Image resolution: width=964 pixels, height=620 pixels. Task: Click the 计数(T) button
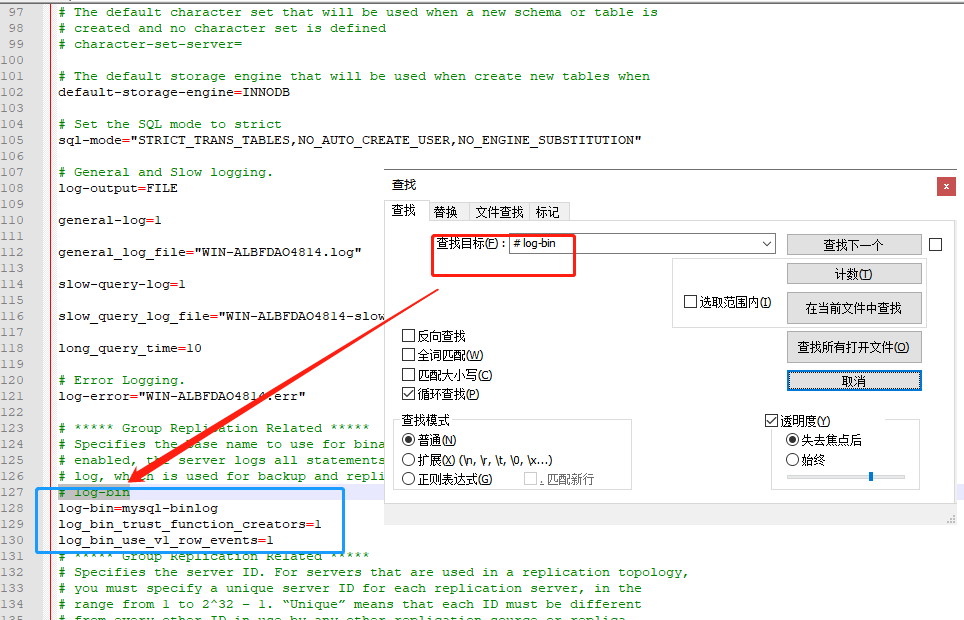coord(853,272)
